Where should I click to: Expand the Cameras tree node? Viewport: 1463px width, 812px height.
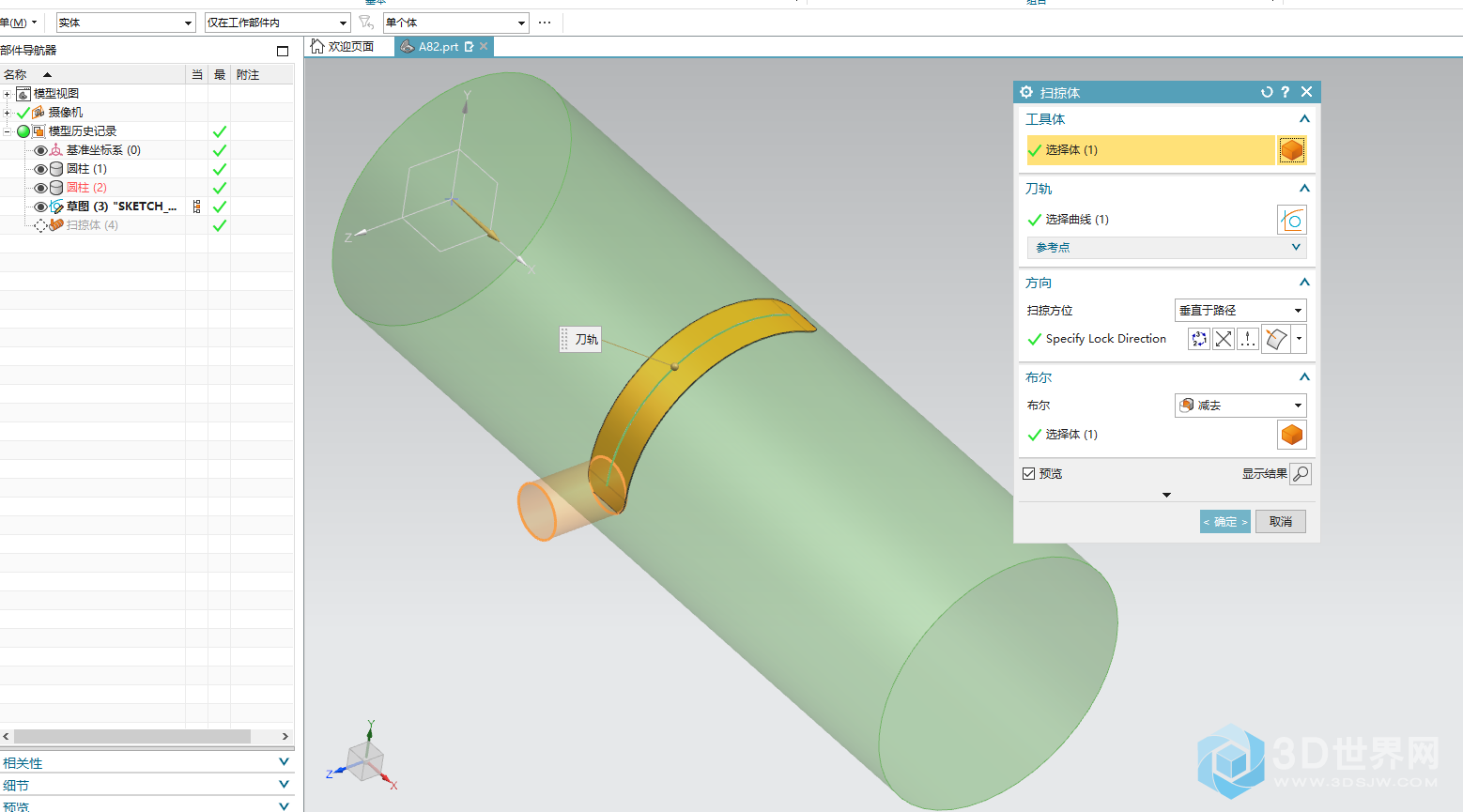[x=7, y=113]
